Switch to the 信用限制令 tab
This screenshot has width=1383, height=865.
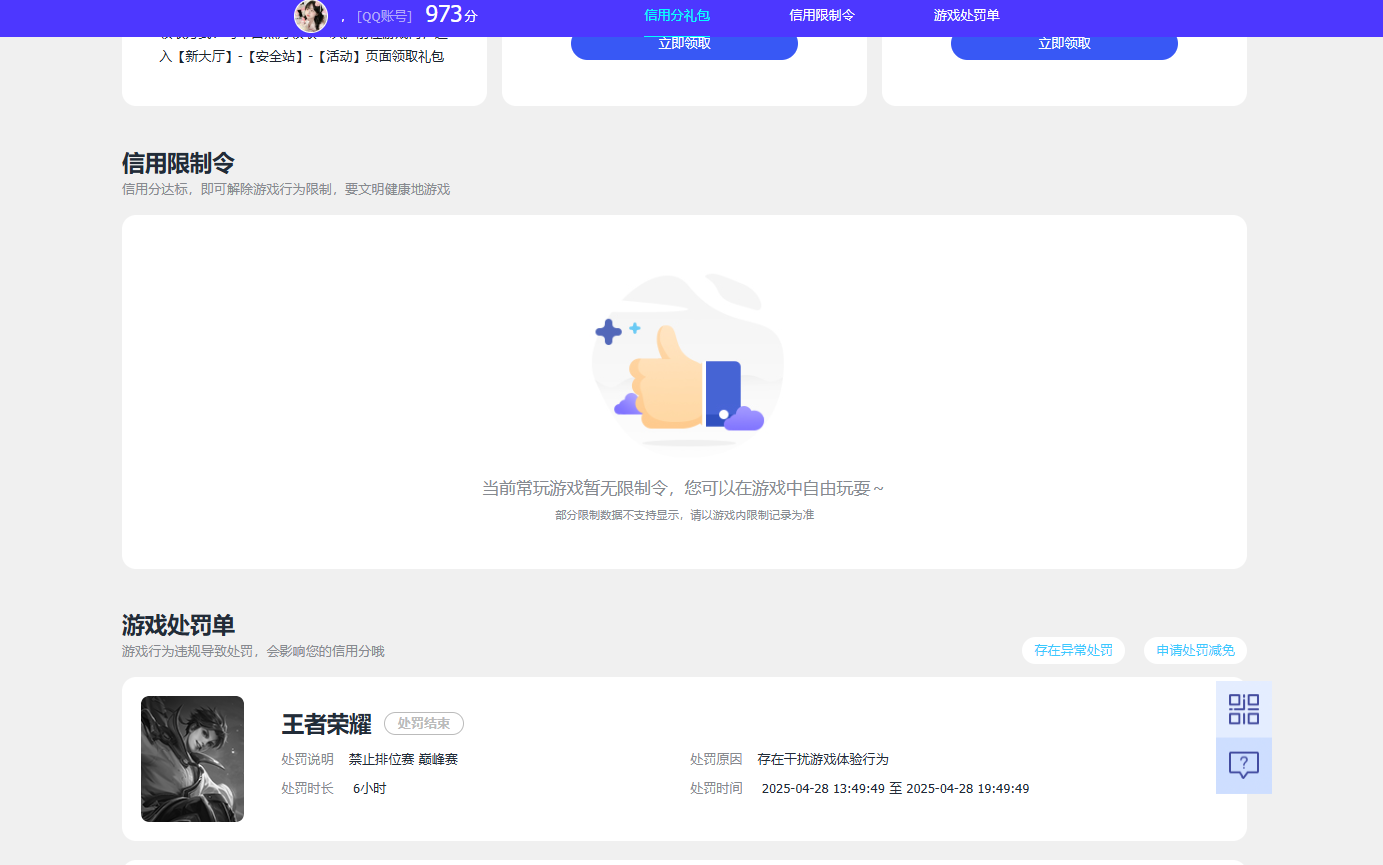820,16
